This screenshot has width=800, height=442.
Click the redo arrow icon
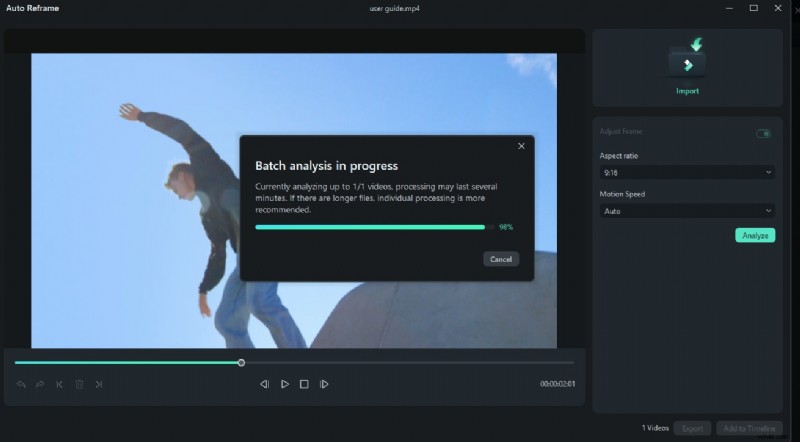pyautogui.click(x=40, y=384)
